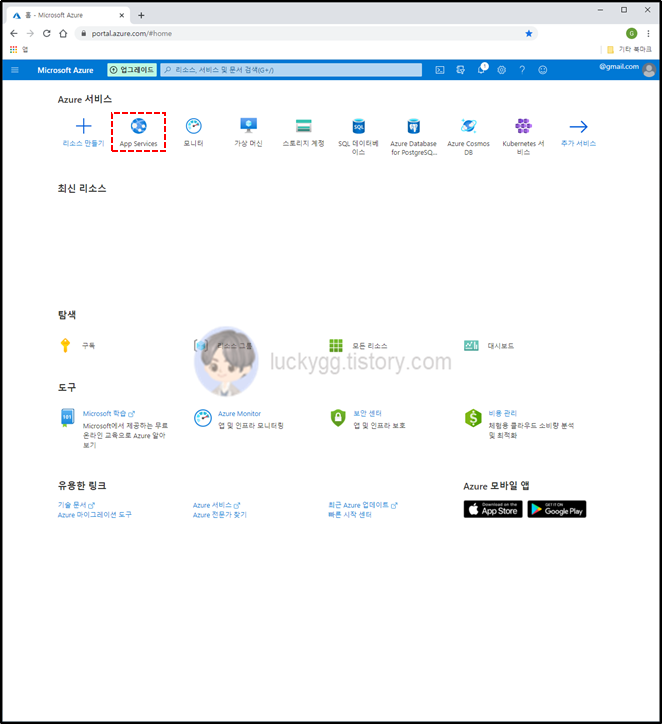Open Azure Monitor tool link
The width and height of the screenshot is (662, 724).
(240, 414)
